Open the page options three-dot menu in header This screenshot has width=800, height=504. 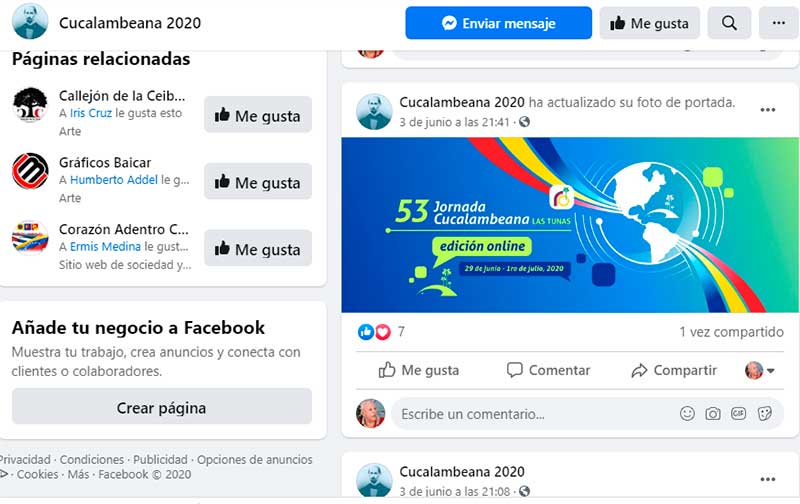pos(779,23)
